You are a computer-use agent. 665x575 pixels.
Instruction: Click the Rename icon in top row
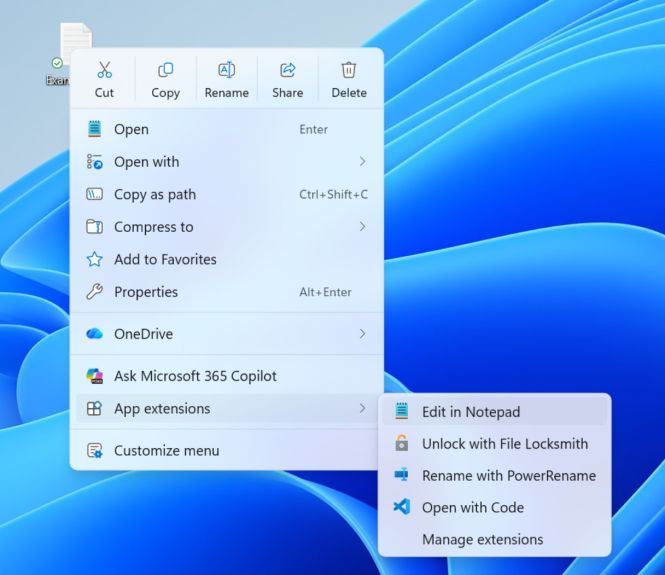(226, 70)
